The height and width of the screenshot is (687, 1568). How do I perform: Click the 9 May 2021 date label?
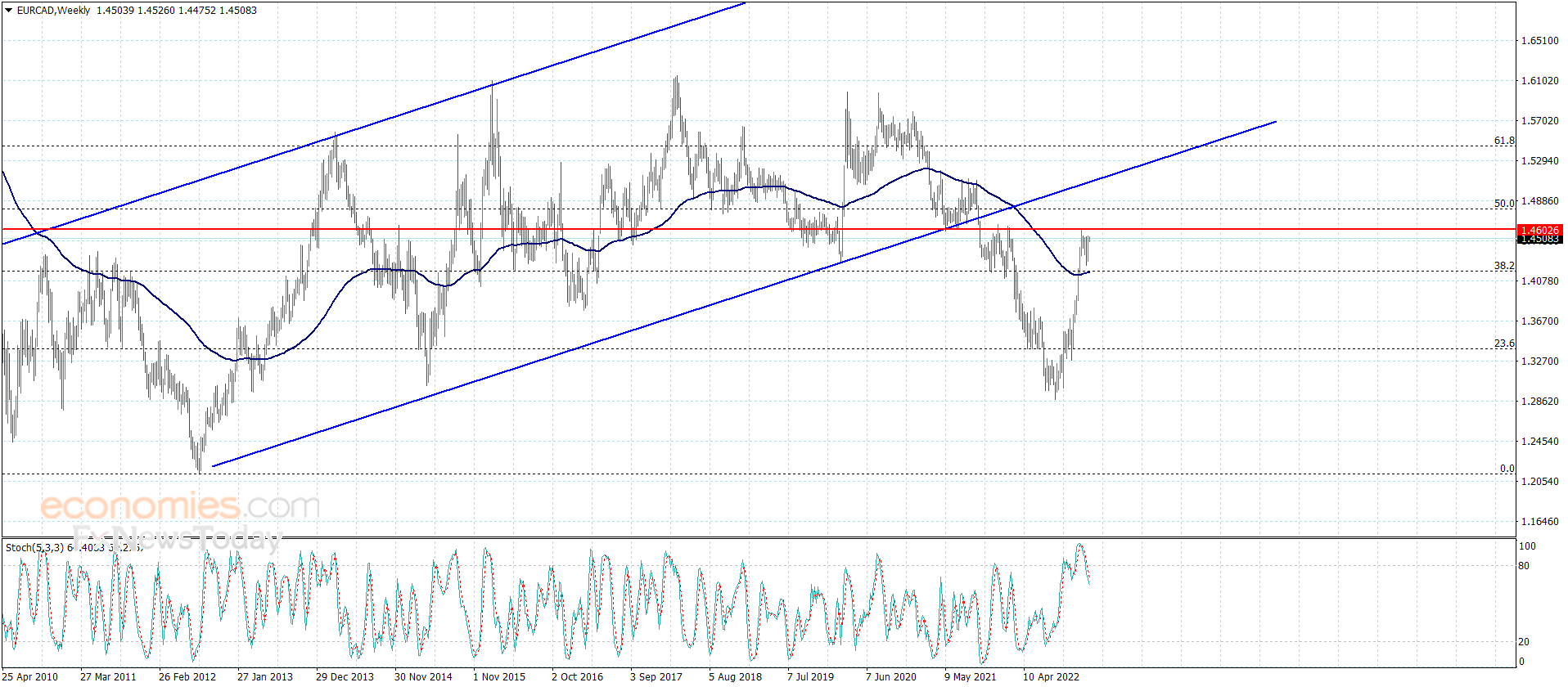(x=971, y=677)
